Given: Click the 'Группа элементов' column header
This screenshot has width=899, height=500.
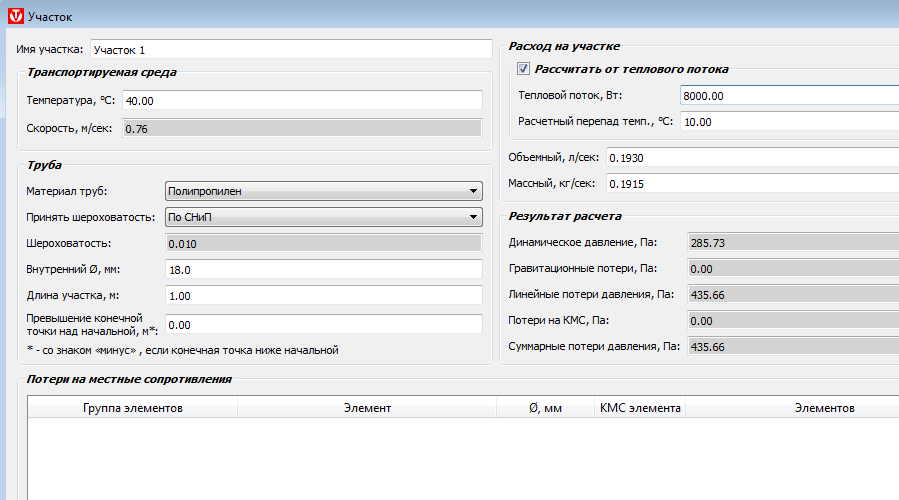Looking at the screenshot, I should [x=132, y=408].
